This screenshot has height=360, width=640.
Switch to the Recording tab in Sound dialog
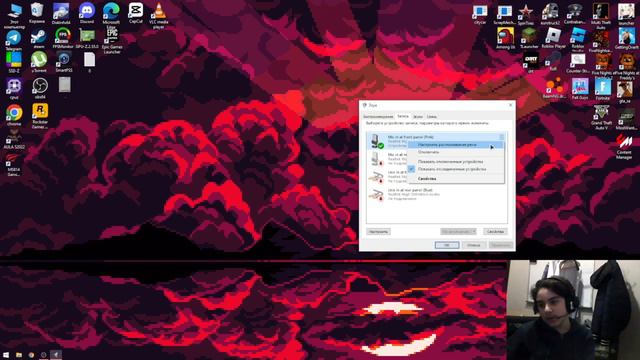(x=403, y=116)
